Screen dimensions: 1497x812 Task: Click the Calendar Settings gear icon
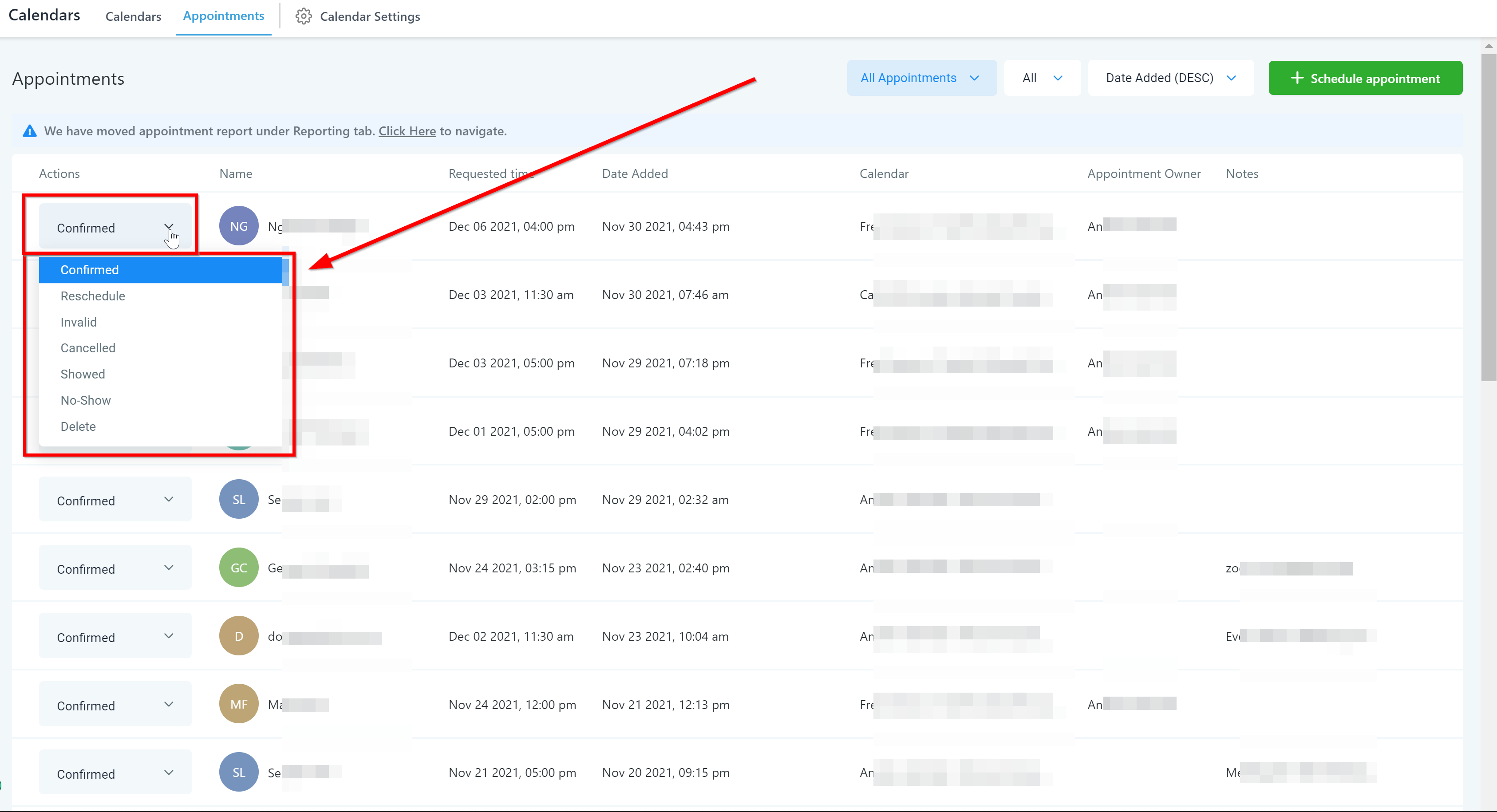click(304, 16)
